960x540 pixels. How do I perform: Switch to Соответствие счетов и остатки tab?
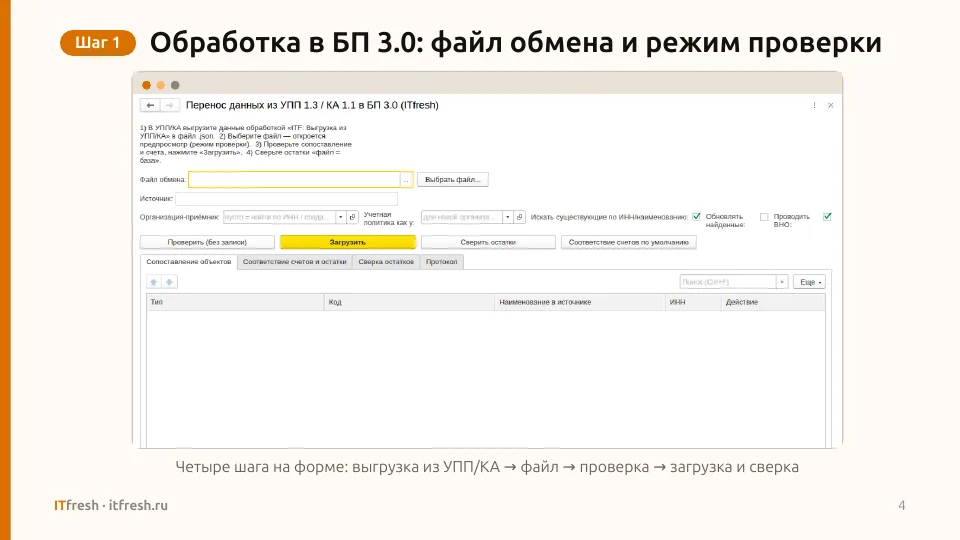coord(294,261)
